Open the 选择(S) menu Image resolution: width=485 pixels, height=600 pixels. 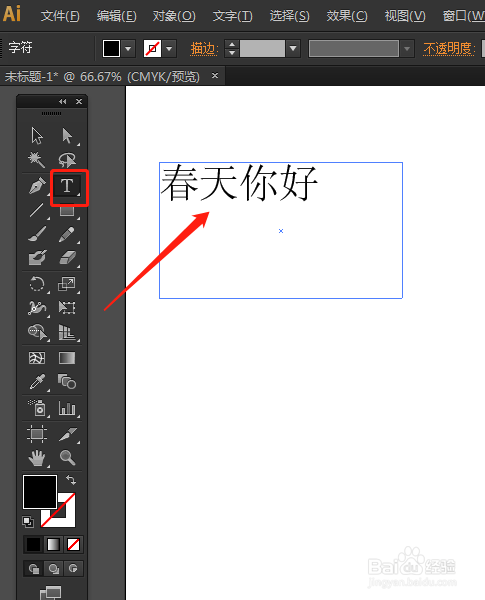[x=289, y=16]
